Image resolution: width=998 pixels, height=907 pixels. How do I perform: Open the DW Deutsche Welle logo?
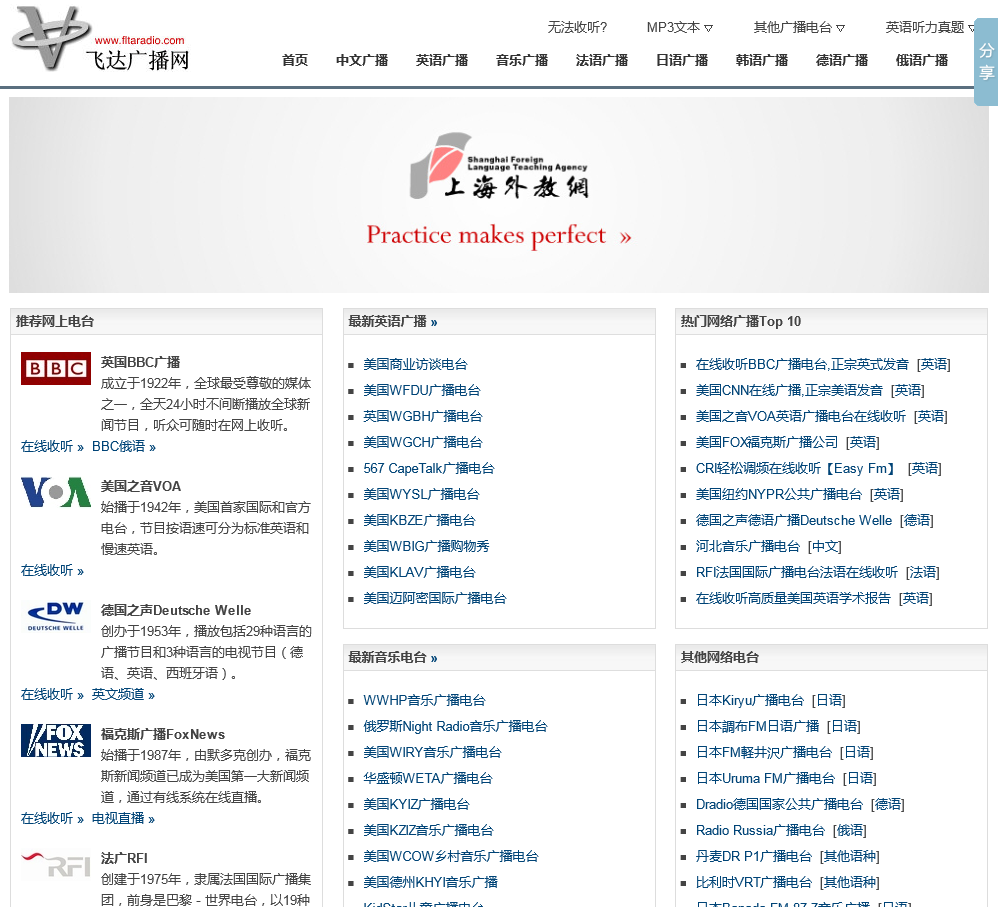pos(56,616)
